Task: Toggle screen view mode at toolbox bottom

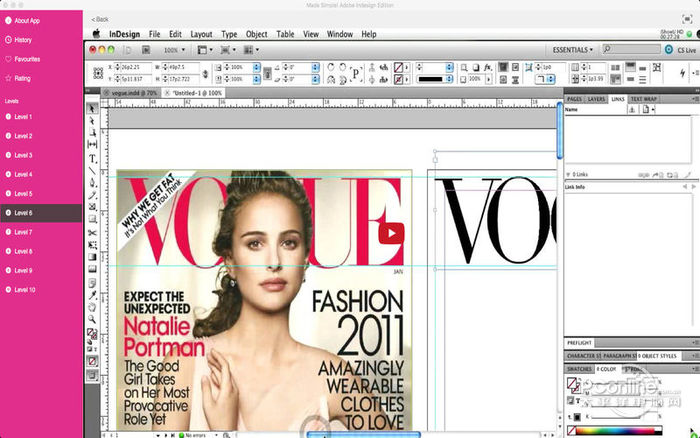Action: coord(92,375)
